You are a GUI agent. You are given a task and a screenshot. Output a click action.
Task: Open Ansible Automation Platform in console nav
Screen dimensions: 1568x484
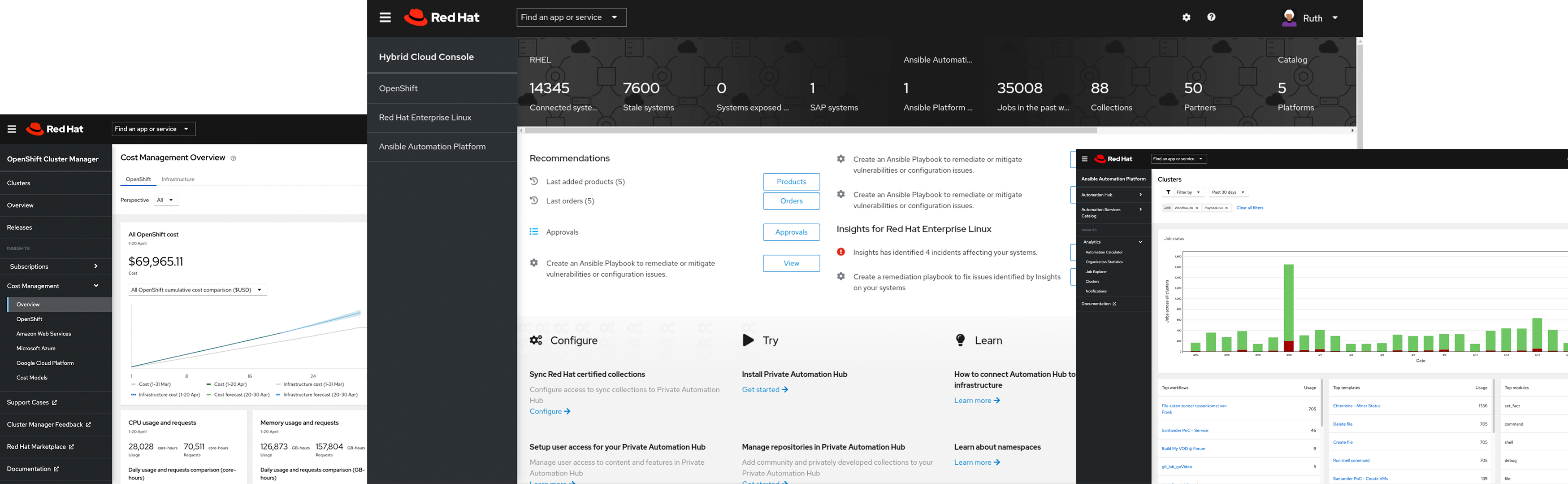(442, 147)
